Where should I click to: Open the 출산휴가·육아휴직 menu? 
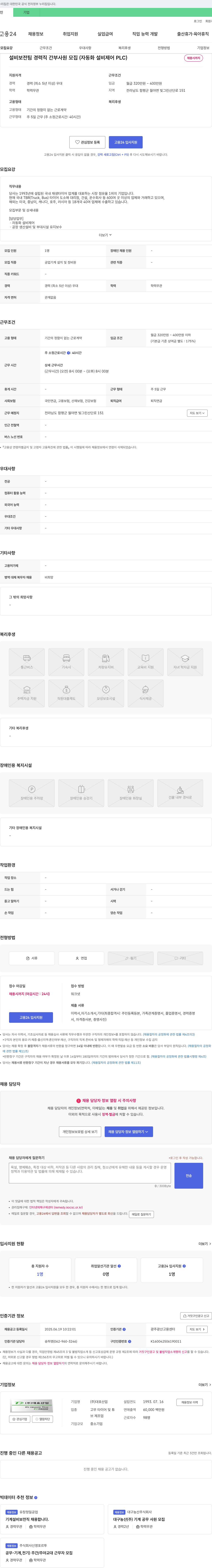193,34
